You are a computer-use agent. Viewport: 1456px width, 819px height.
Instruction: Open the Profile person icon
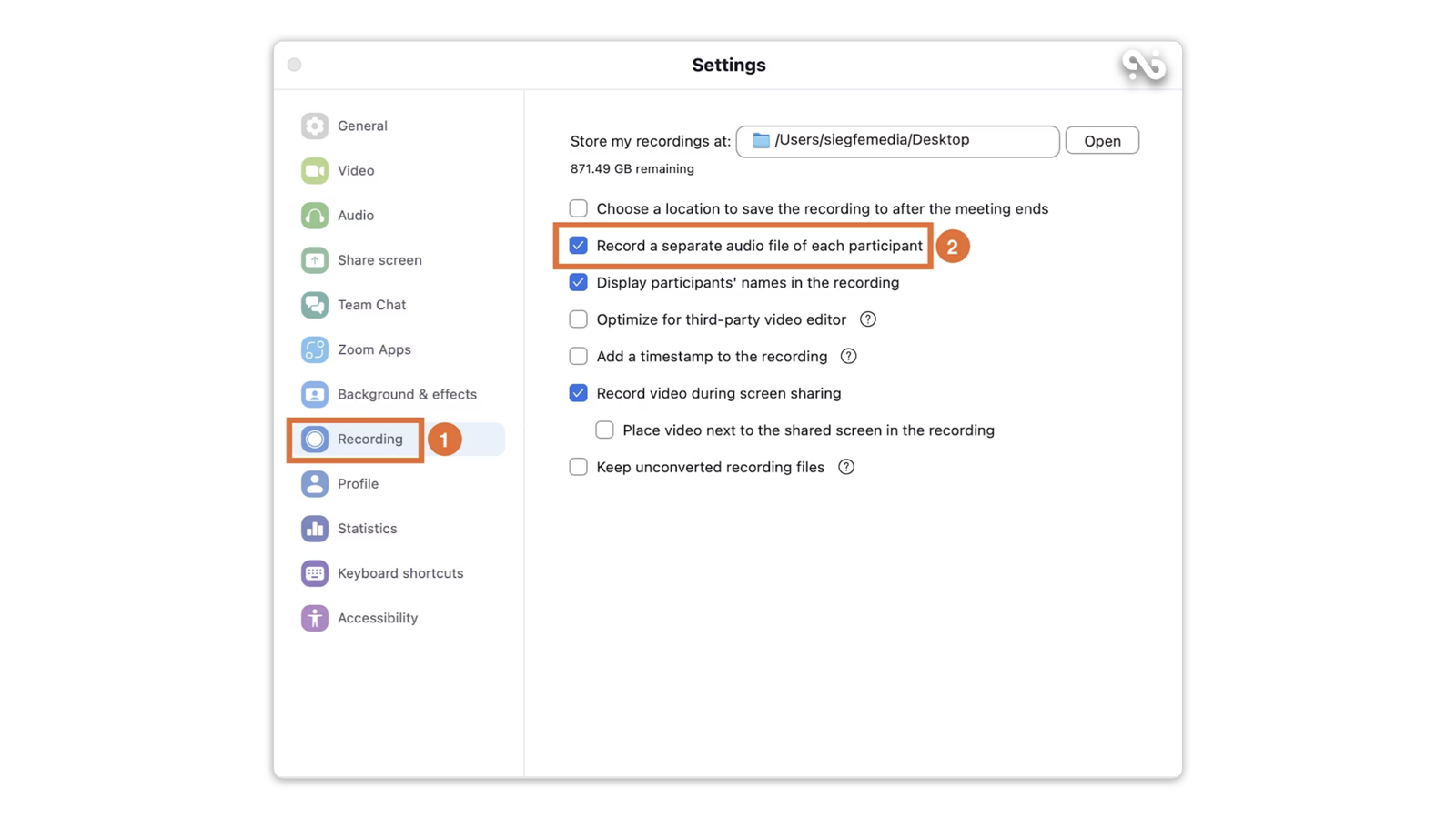[315, 483]
